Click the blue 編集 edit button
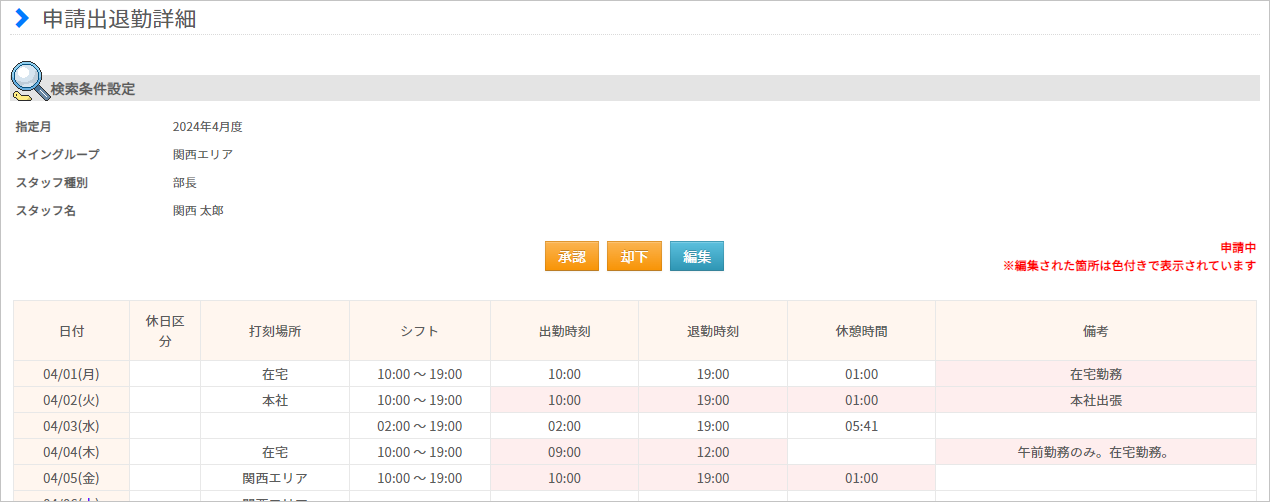The width and height of the screenshot is (1270, 502). (696, 256)
